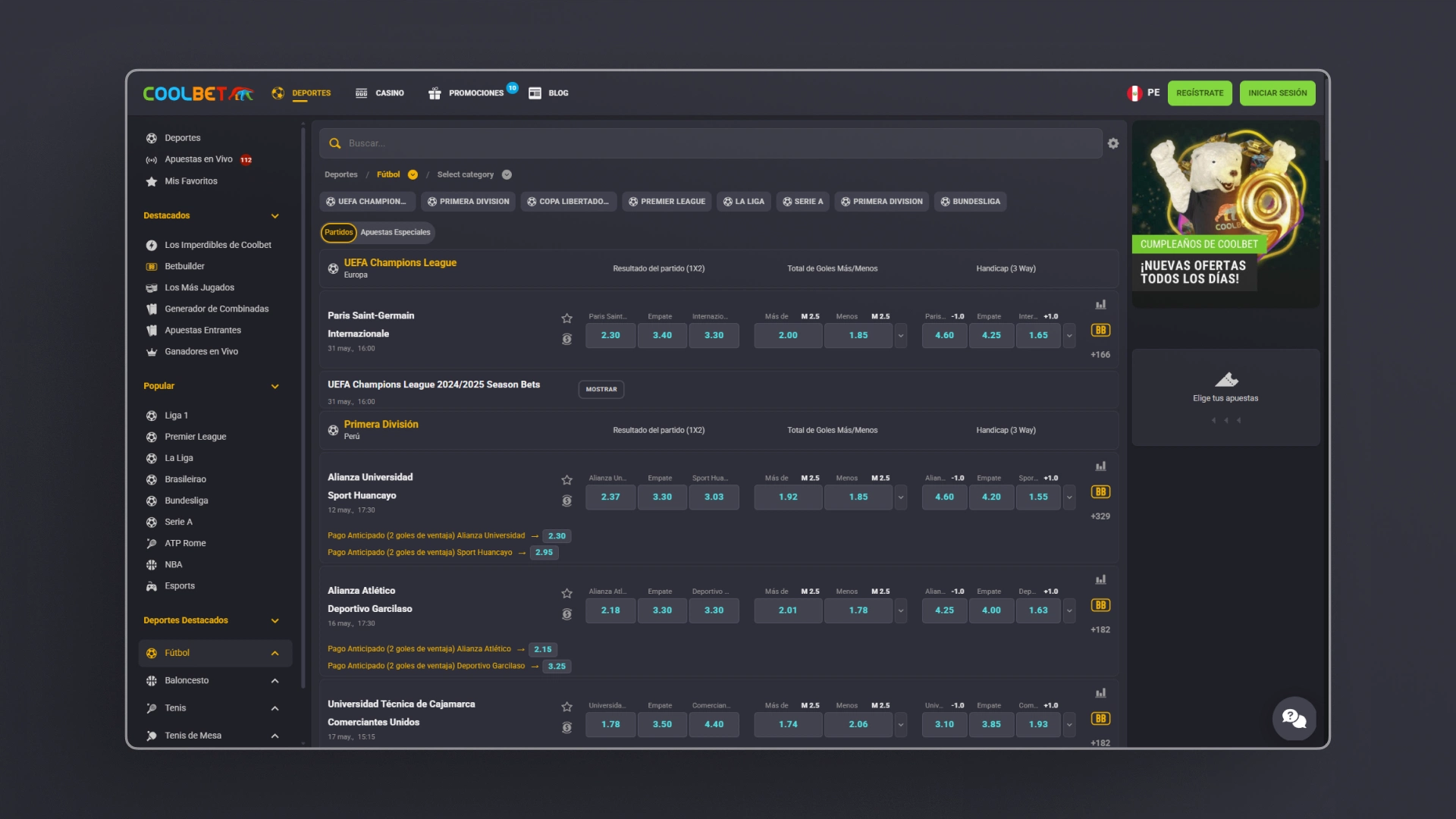Open statistics chart for Alianza Atlético match
Viewport: 1456px width, 819px height.
(1100, 579)
